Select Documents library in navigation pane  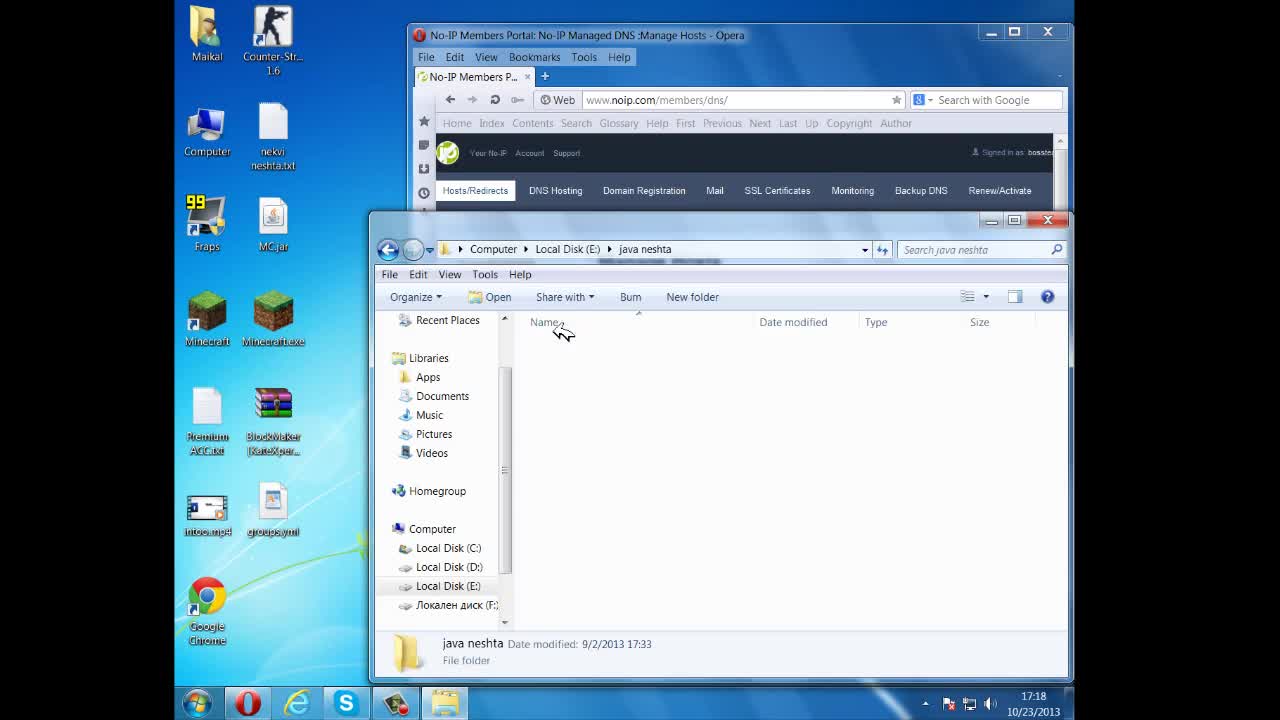point(442,396)
